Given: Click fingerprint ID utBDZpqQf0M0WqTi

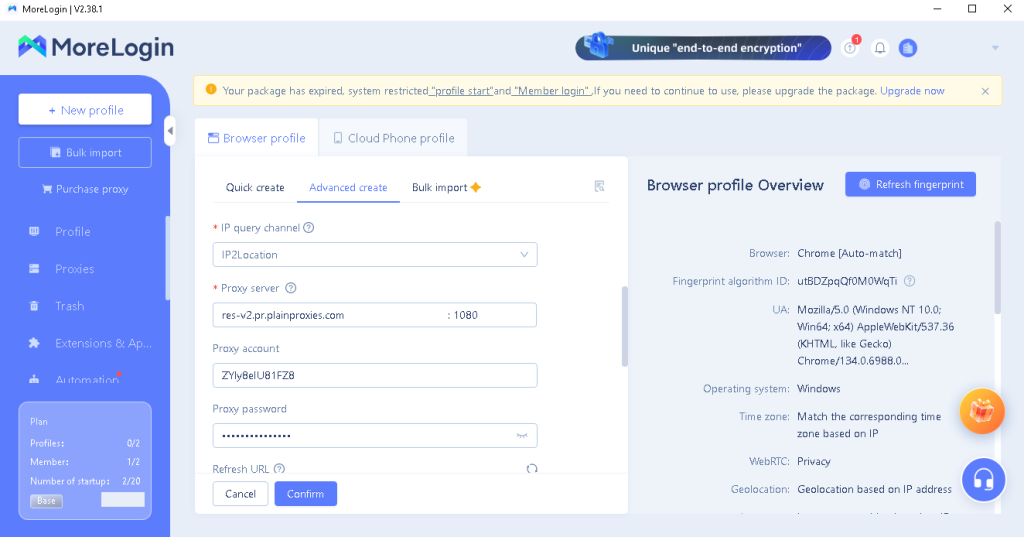Looking at the screenshot, I should (x=847, y=281).
